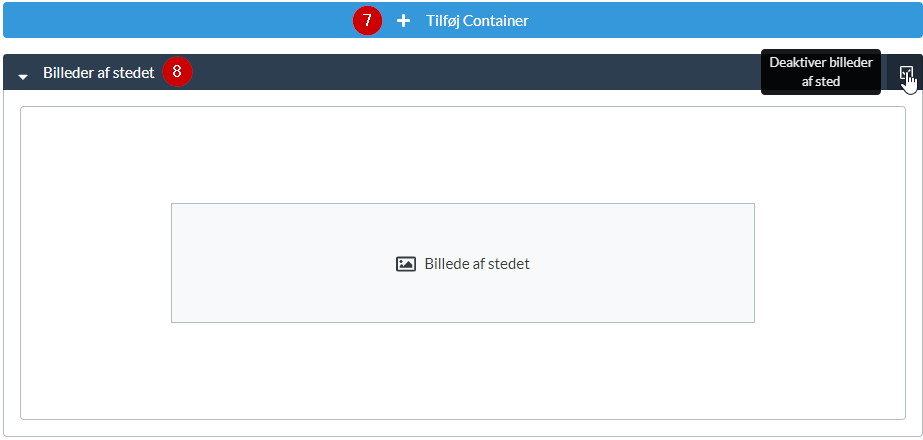923x440 pixels.
Task: Click the empty white panel below the placeholder
Action: (x=462, y=370)
